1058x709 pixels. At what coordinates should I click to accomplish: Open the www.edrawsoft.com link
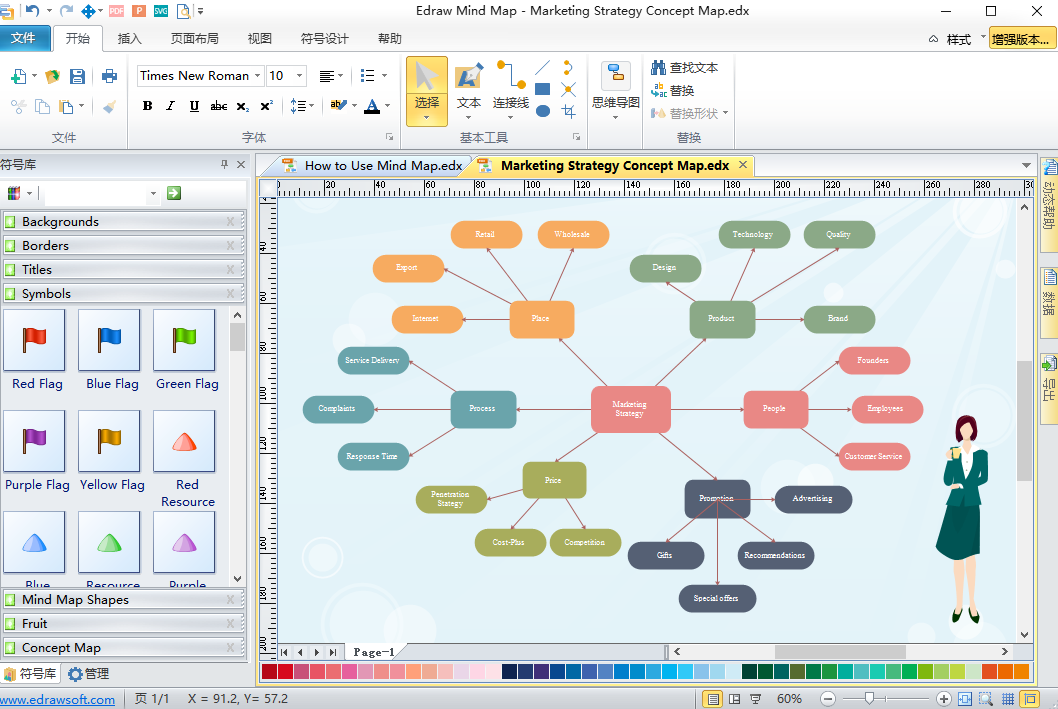click(57, 699)
